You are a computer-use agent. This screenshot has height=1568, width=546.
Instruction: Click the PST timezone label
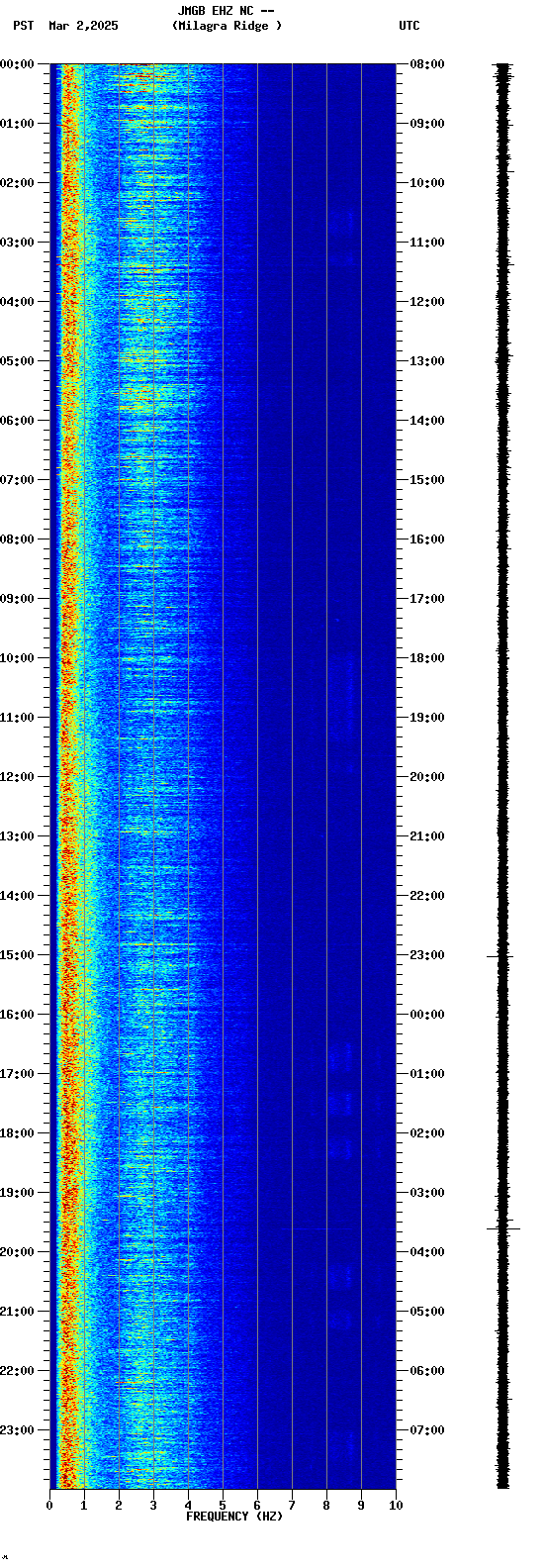[x=23, y=26]
